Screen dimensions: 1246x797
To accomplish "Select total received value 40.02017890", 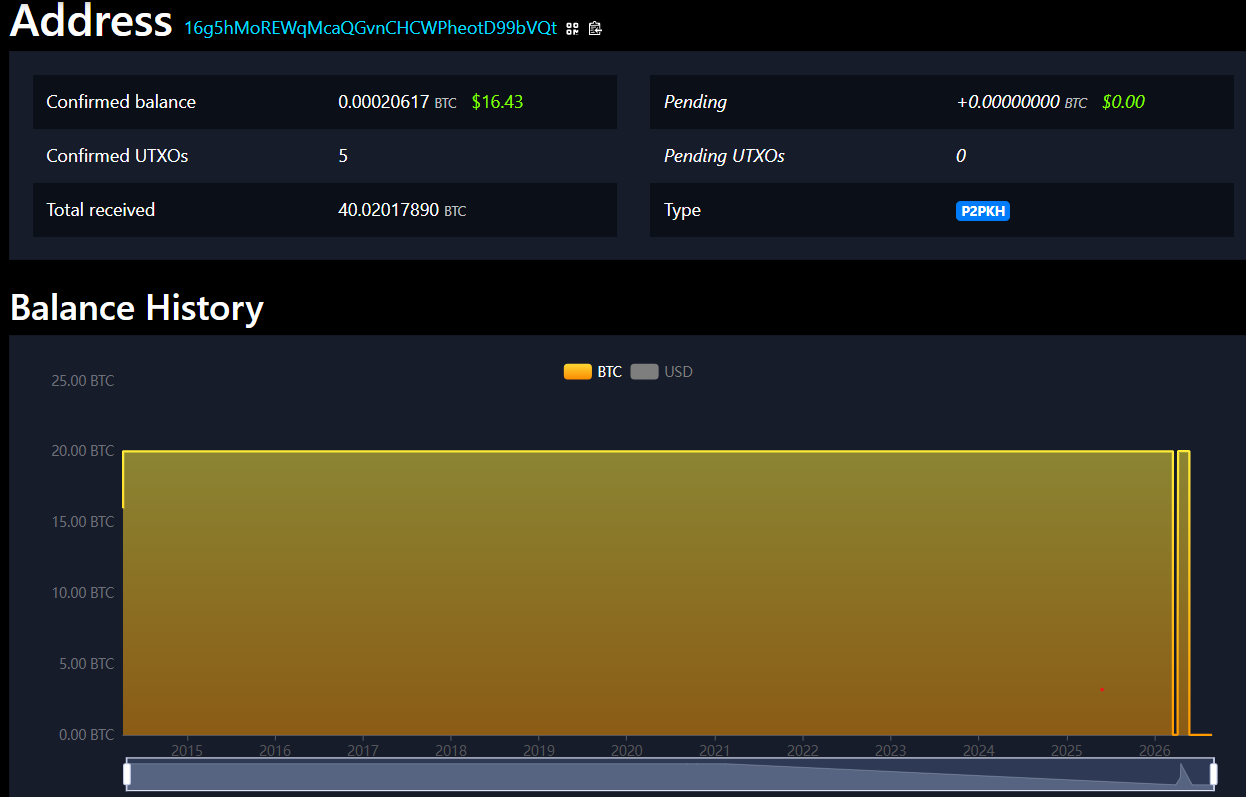I will [388, 210].
